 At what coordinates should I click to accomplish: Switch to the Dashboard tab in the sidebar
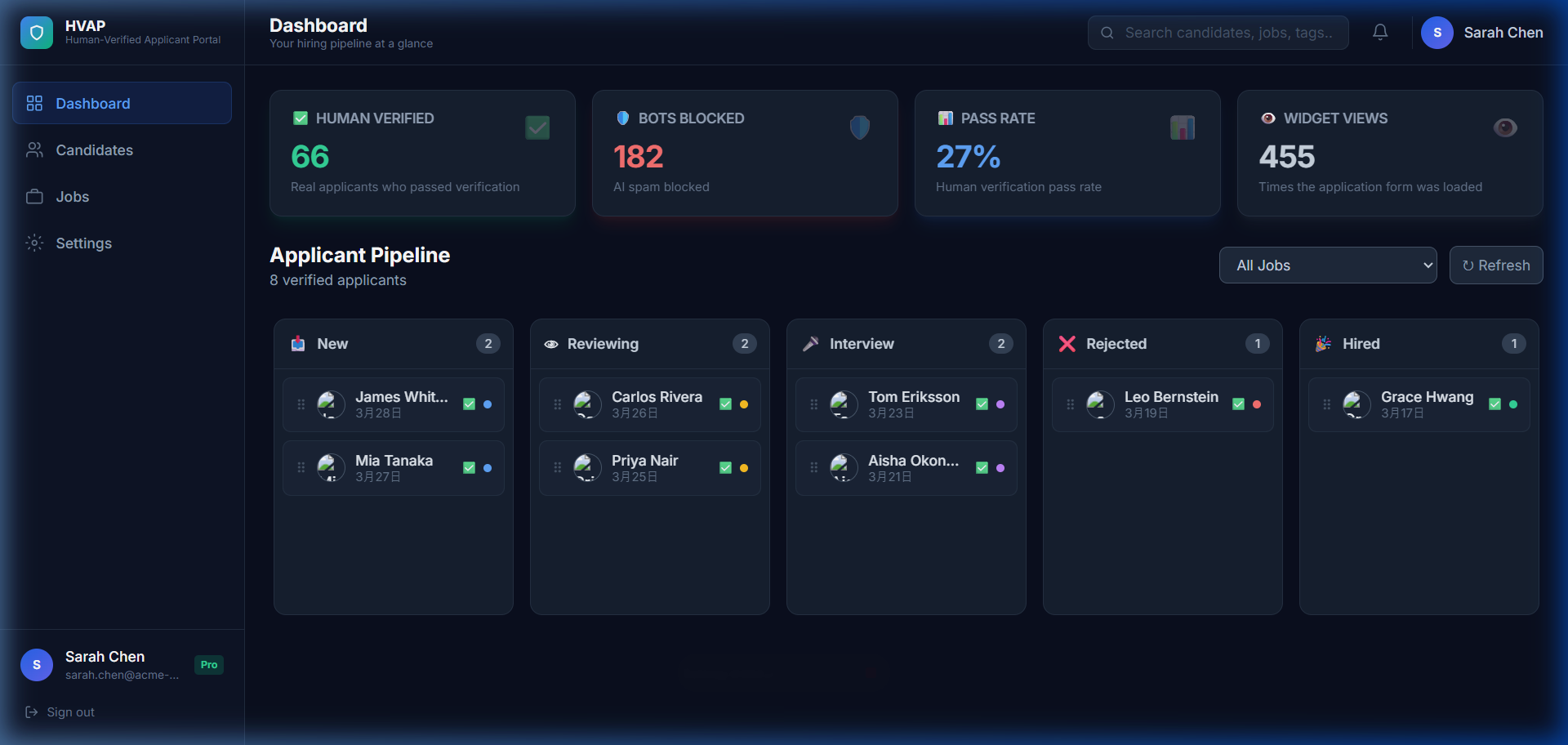coord(92,103)
